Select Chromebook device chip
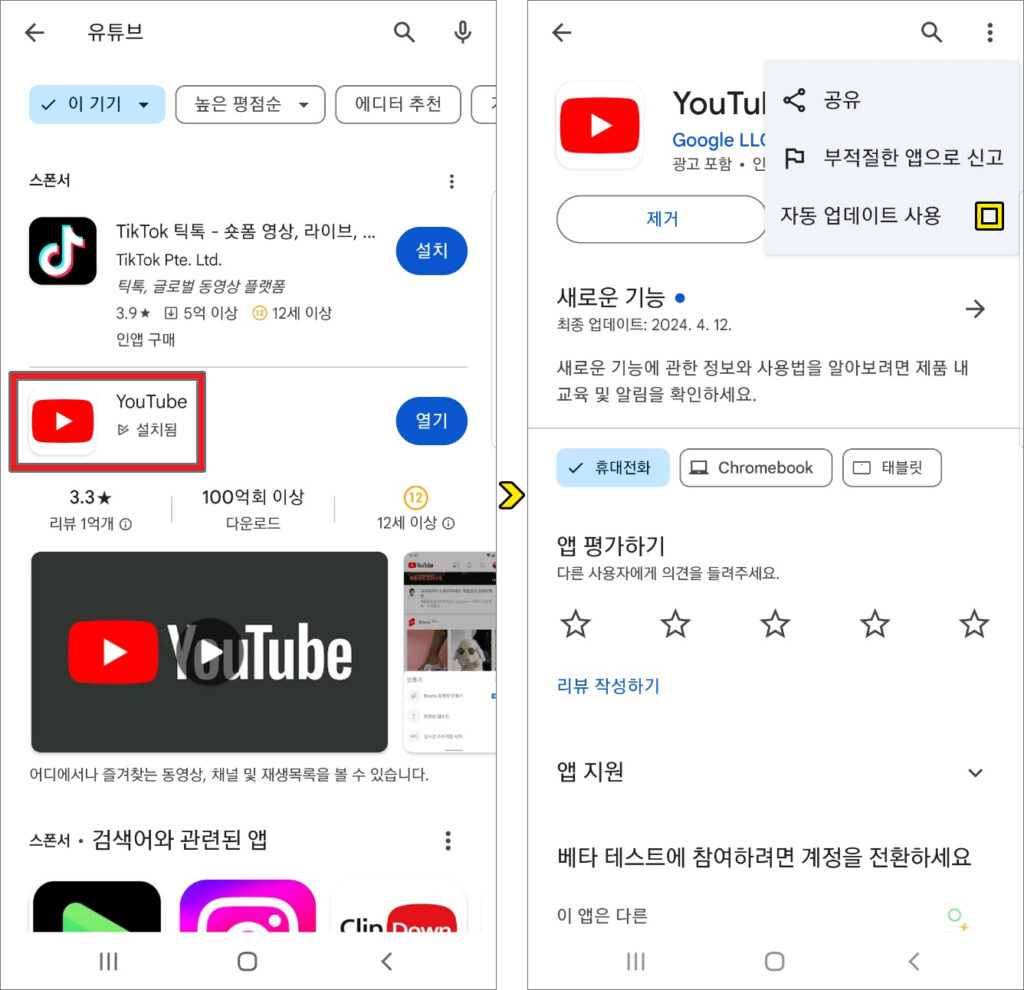1024x990 pixels. click(756, 468)
